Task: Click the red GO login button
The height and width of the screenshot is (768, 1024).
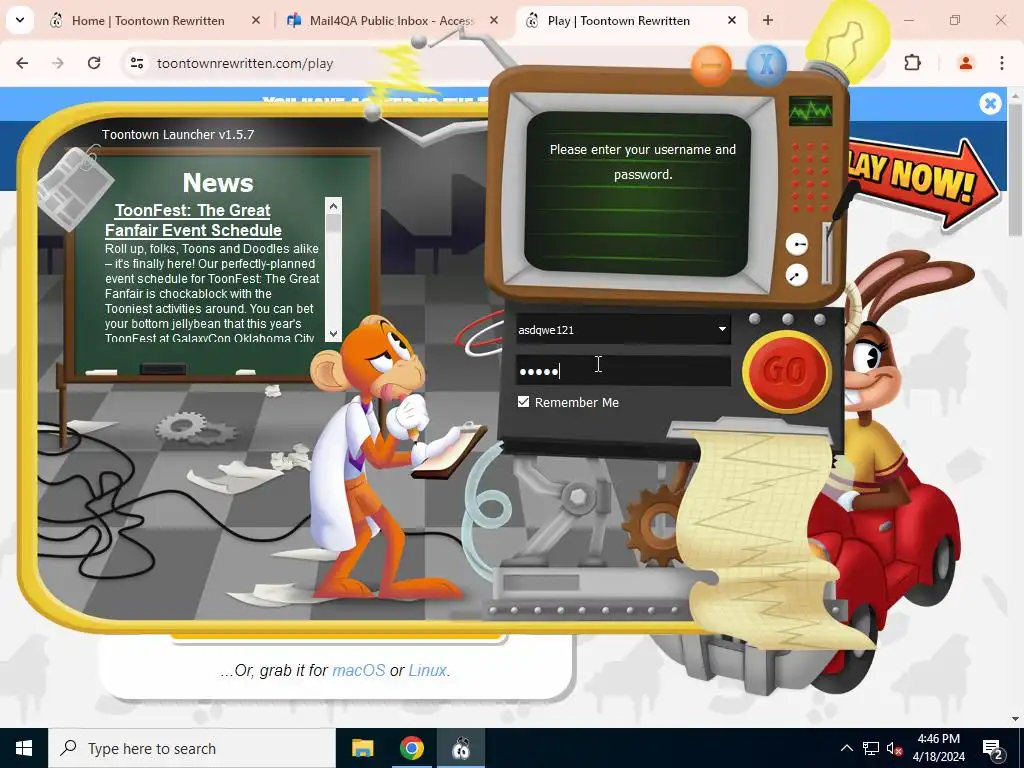Action: (x=786, y=372)
